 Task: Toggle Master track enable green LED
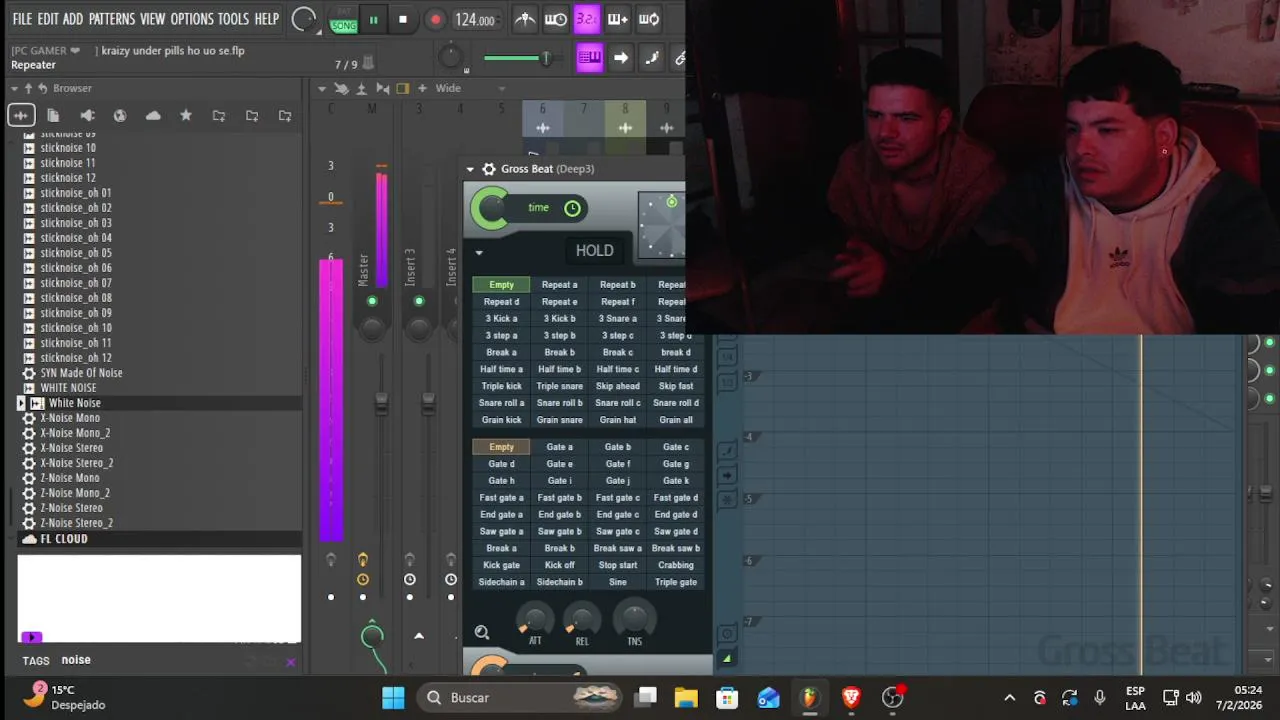point(372,301)
